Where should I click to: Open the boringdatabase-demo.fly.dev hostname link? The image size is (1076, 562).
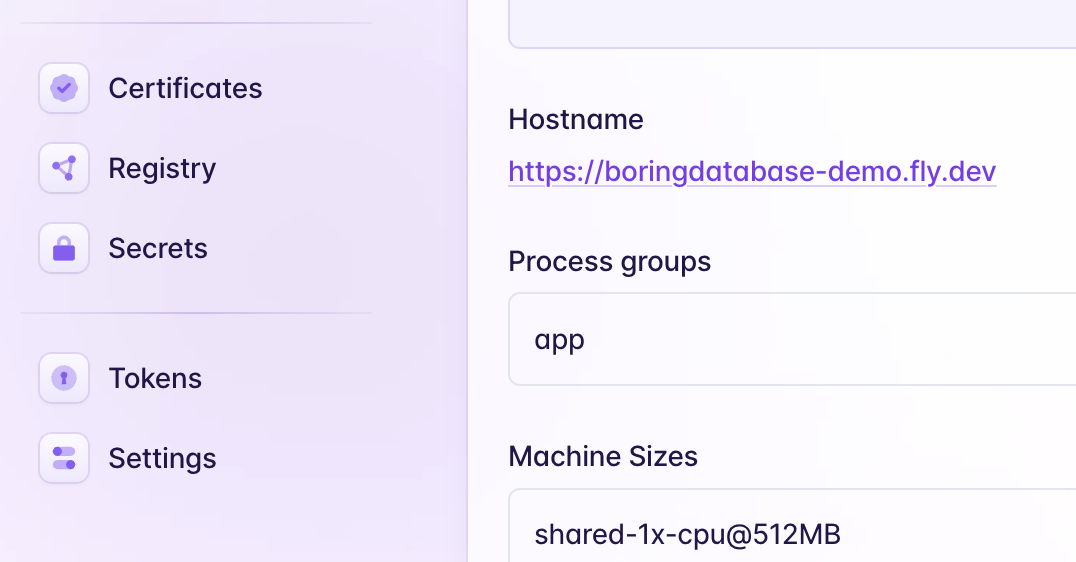(752, 172)
